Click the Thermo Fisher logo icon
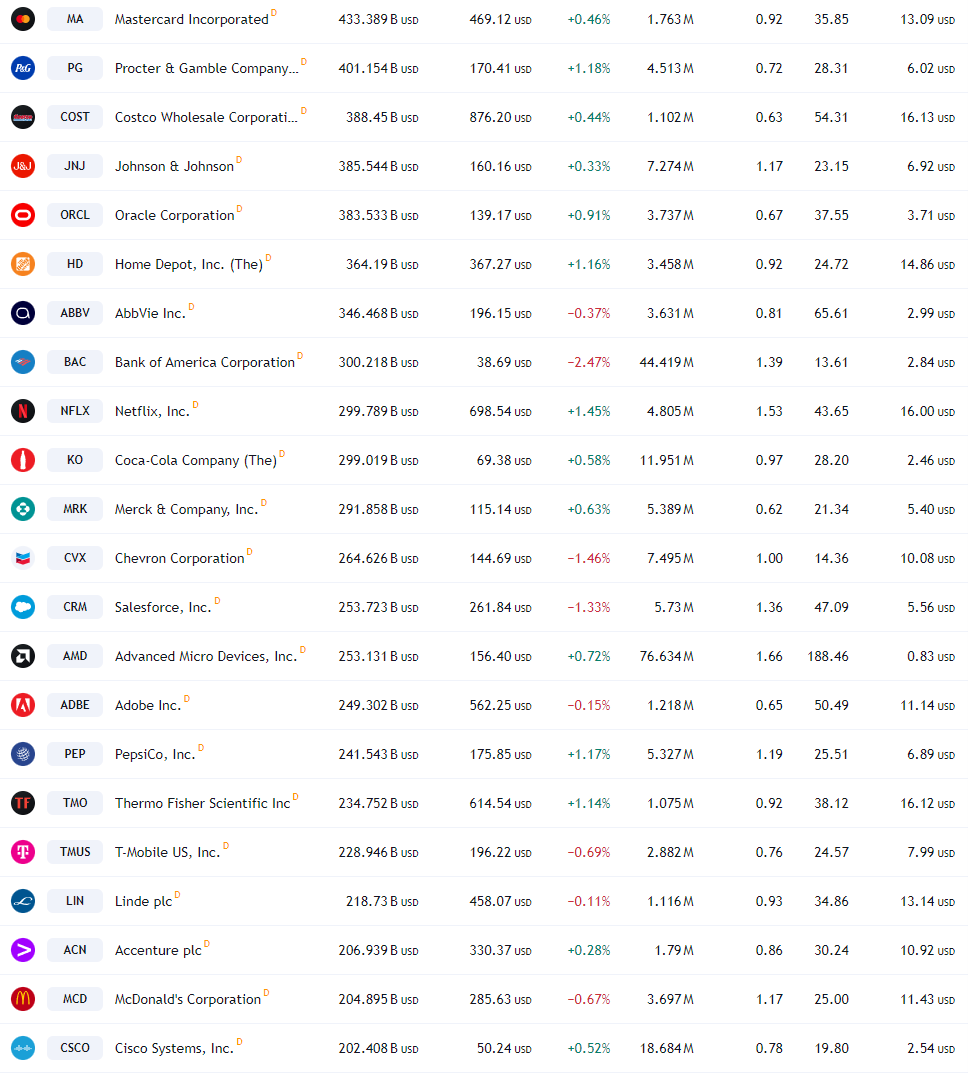This screenshot has width=968, height=1073. (23, 803)
